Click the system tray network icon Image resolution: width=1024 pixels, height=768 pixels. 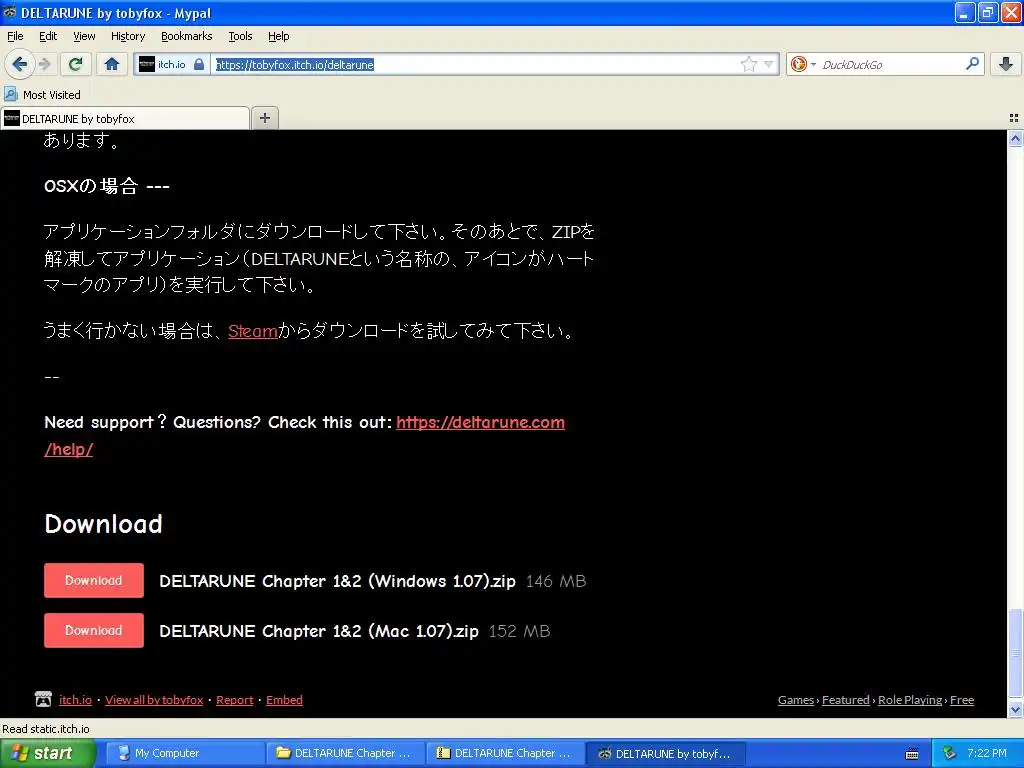coord(949,753)
